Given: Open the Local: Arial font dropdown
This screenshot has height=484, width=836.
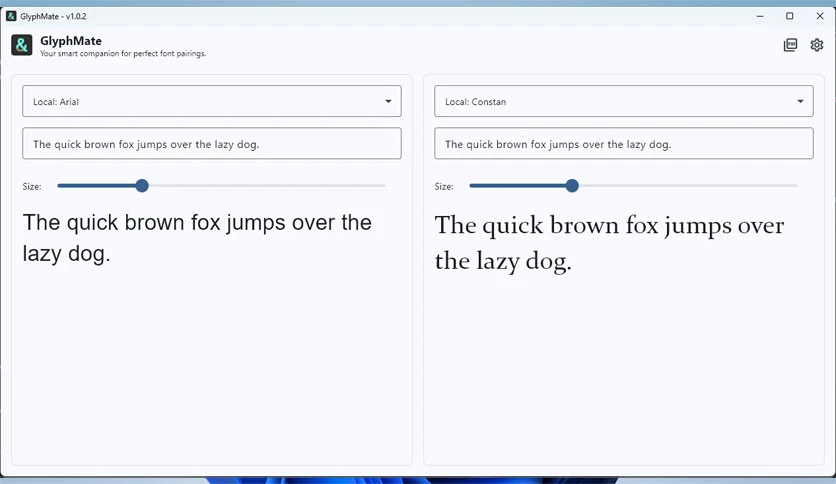Looking at the screenshot, I should click(212, 101).
